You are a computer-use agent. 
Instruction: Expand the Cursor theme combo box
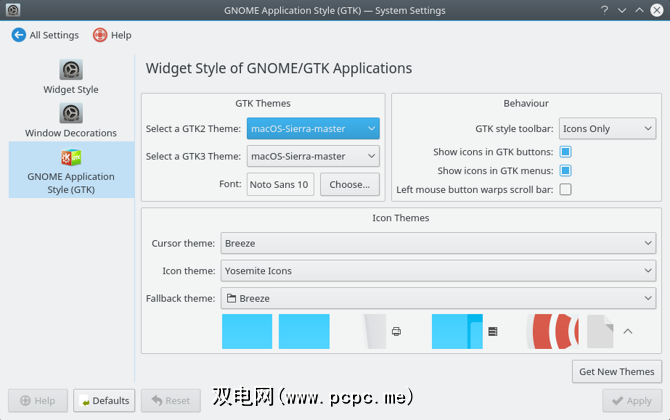438,243
